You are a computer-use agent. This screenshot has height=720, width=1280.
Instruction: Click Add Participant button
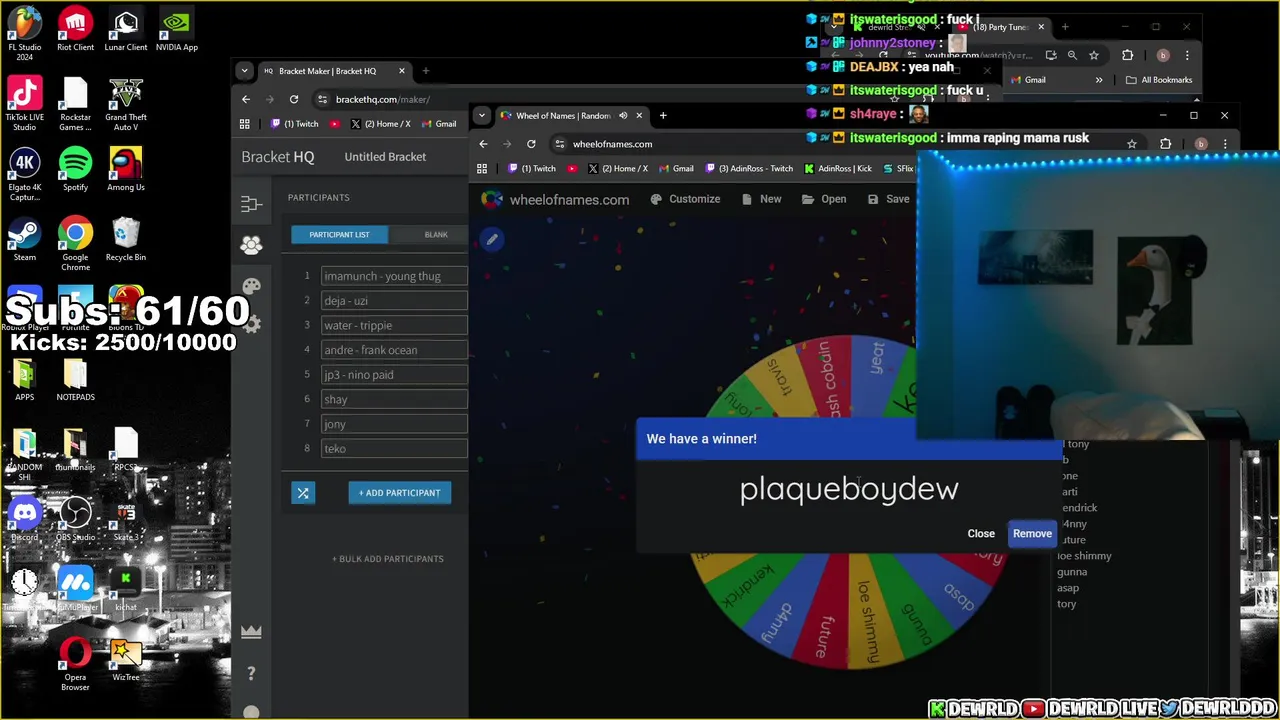[400, 492]
